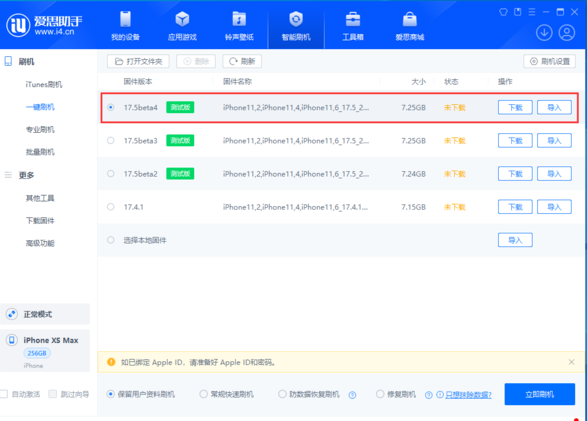This screenshot has height=421, width=587.
Task: Click the 立即刷机 flash now button
Action: coord(539,394)
